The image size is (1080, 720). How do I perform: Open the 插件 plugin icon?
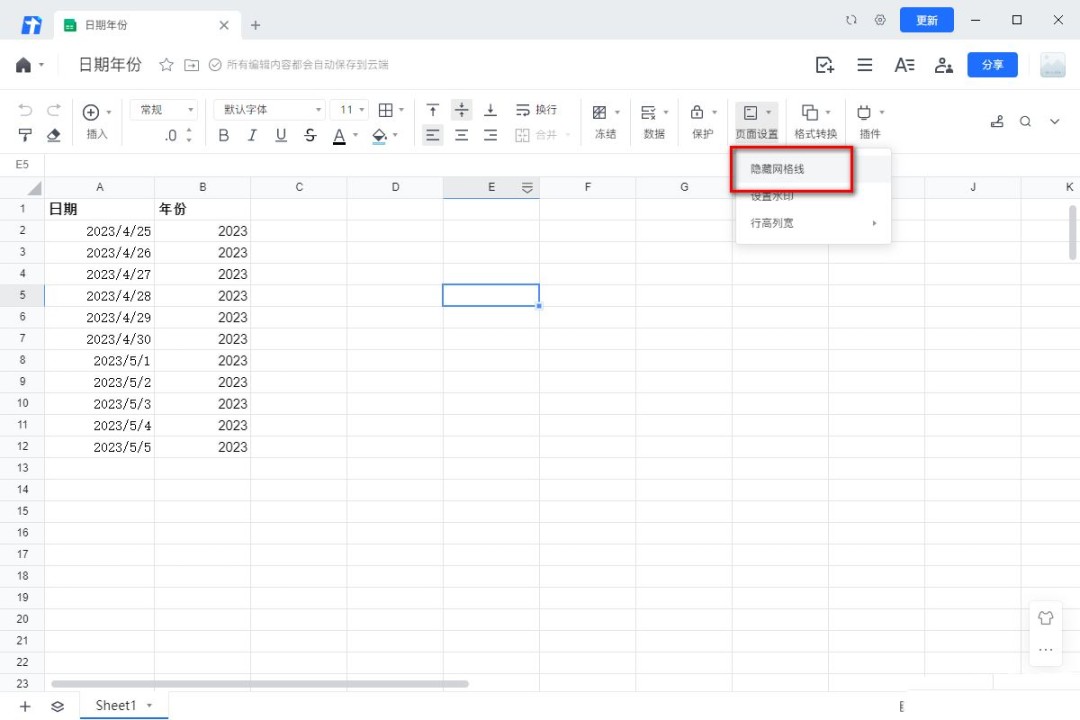click(x=864, y=112)
